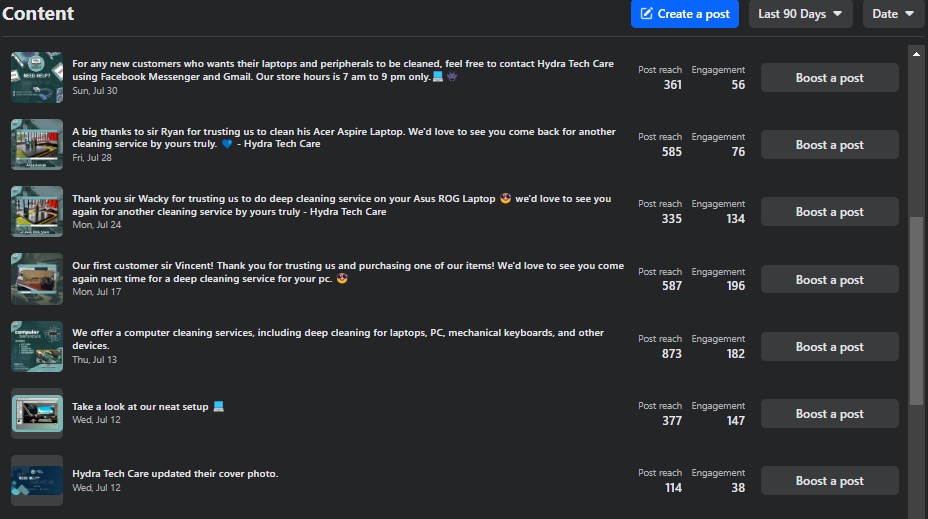Open the cover photo update thumbnail
The image size is (928, 519).
pyautogui.click(x=37, y=481)
